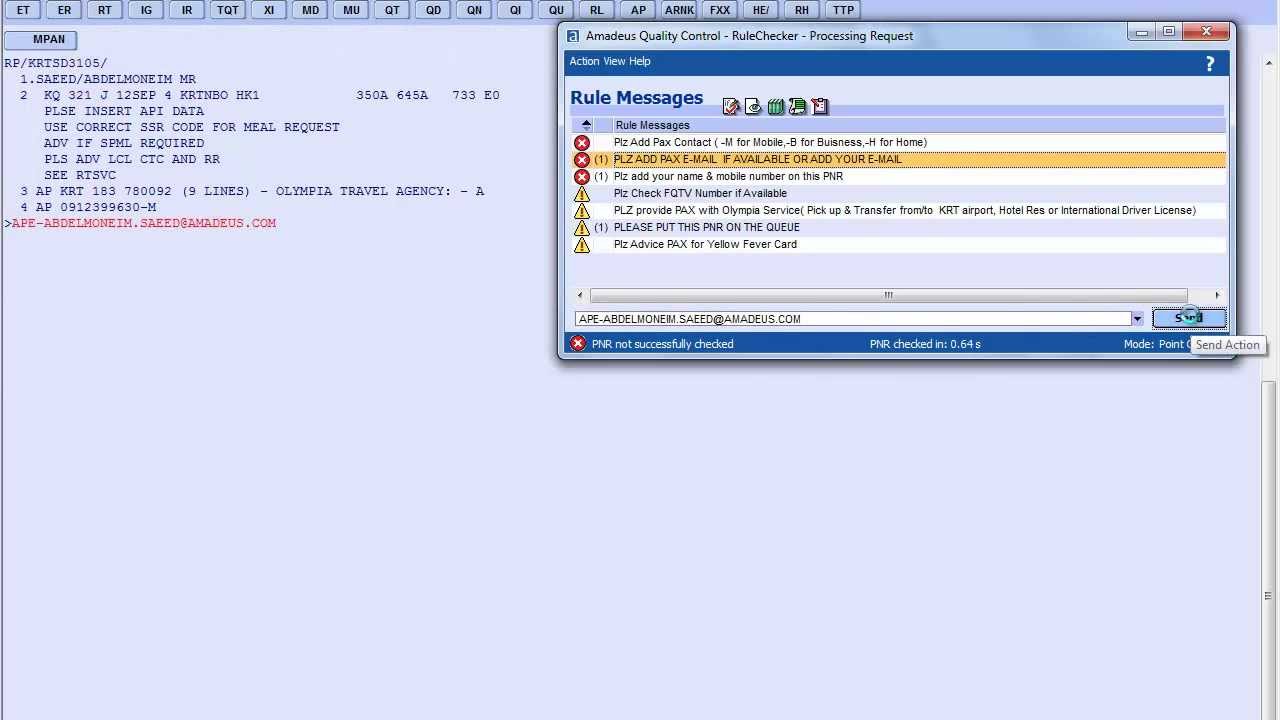This screenshot has height=720, width=1280.
Task: Click the left arrow of rule list horizontal scrollbar
Action: tap(580, 295)
